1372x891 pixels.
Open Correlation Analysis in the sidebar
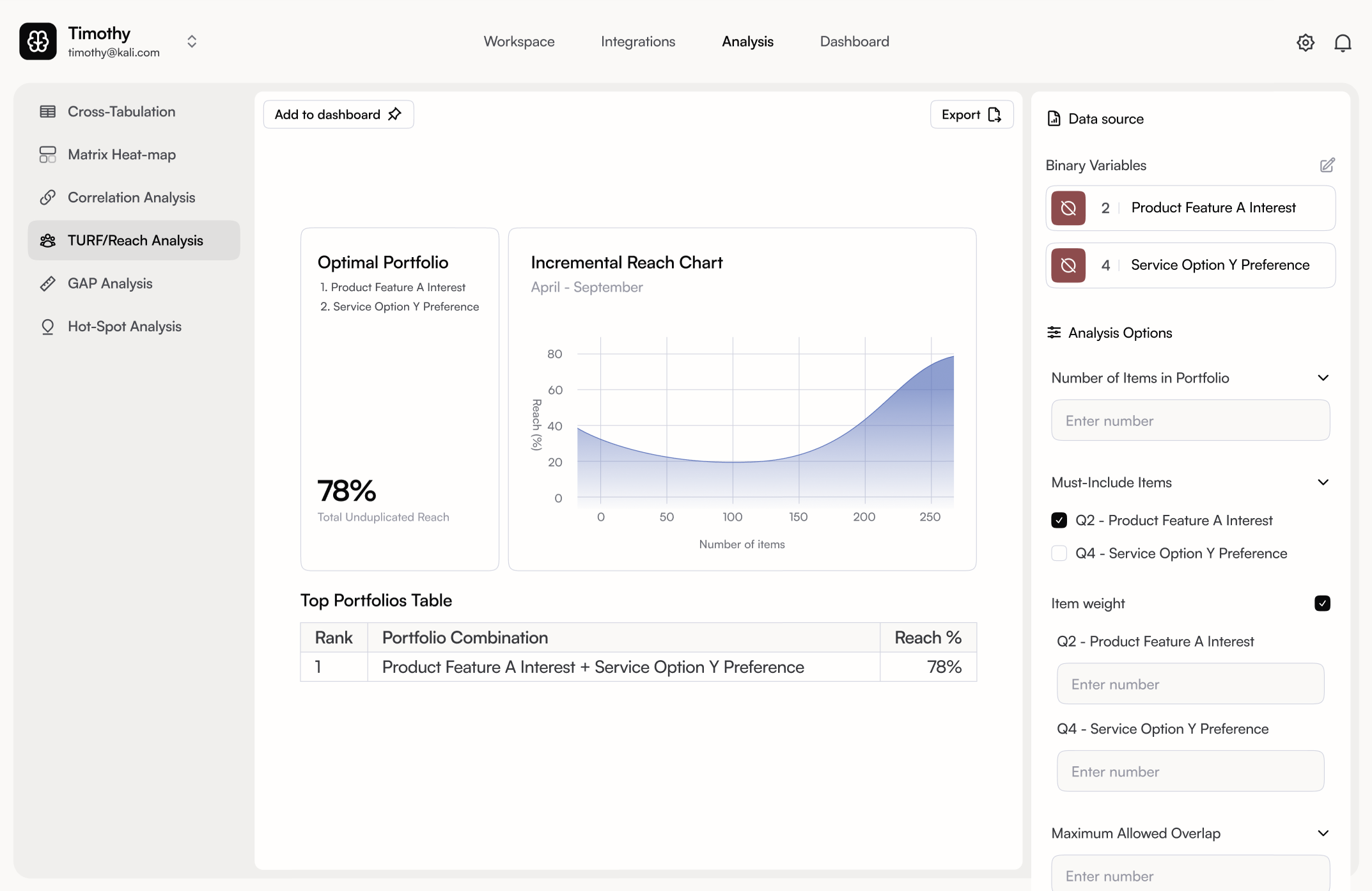[x=131, y=198]
